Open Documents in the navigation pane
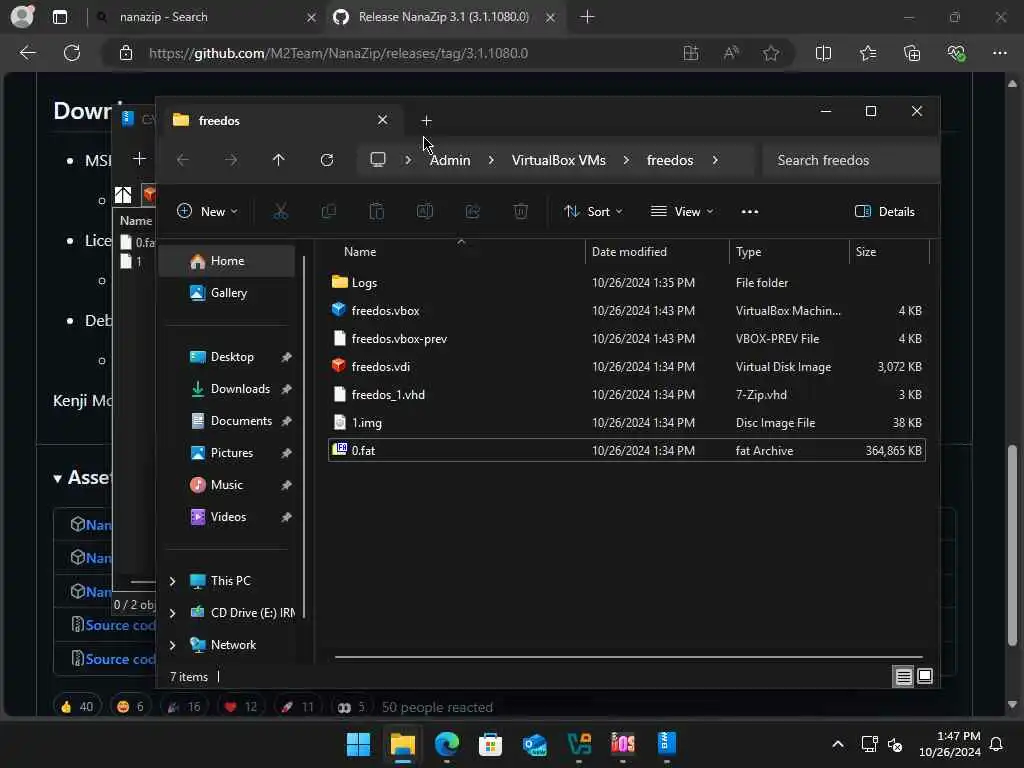Screen dimensions: 1024x768 241,421
